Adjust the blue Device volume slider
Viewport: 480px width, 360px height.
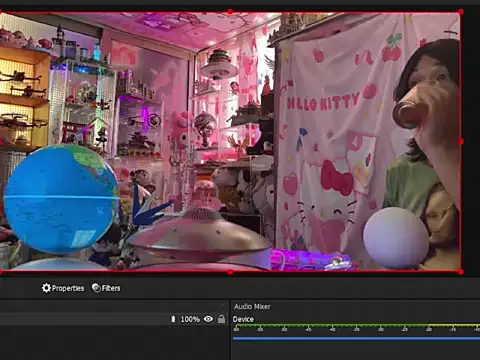[356, 339]
